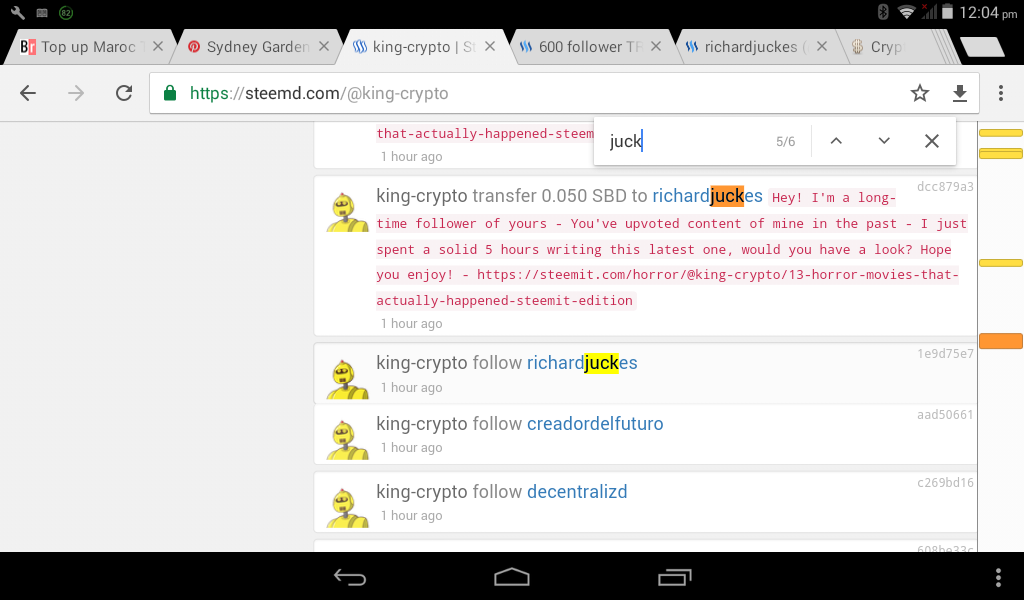Close the Top up Maroc tab

coord(157,47)
